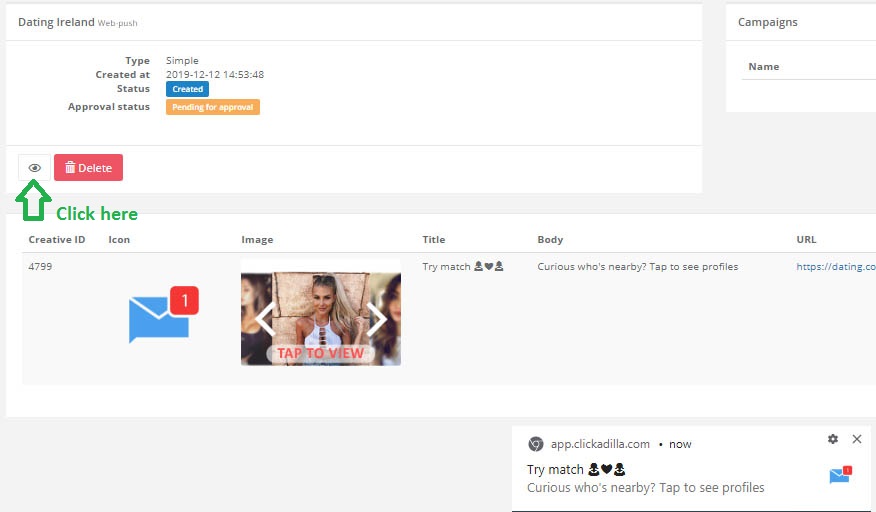Click the Chrome icon in the notification header
The image size is (876, 512).
536,444
